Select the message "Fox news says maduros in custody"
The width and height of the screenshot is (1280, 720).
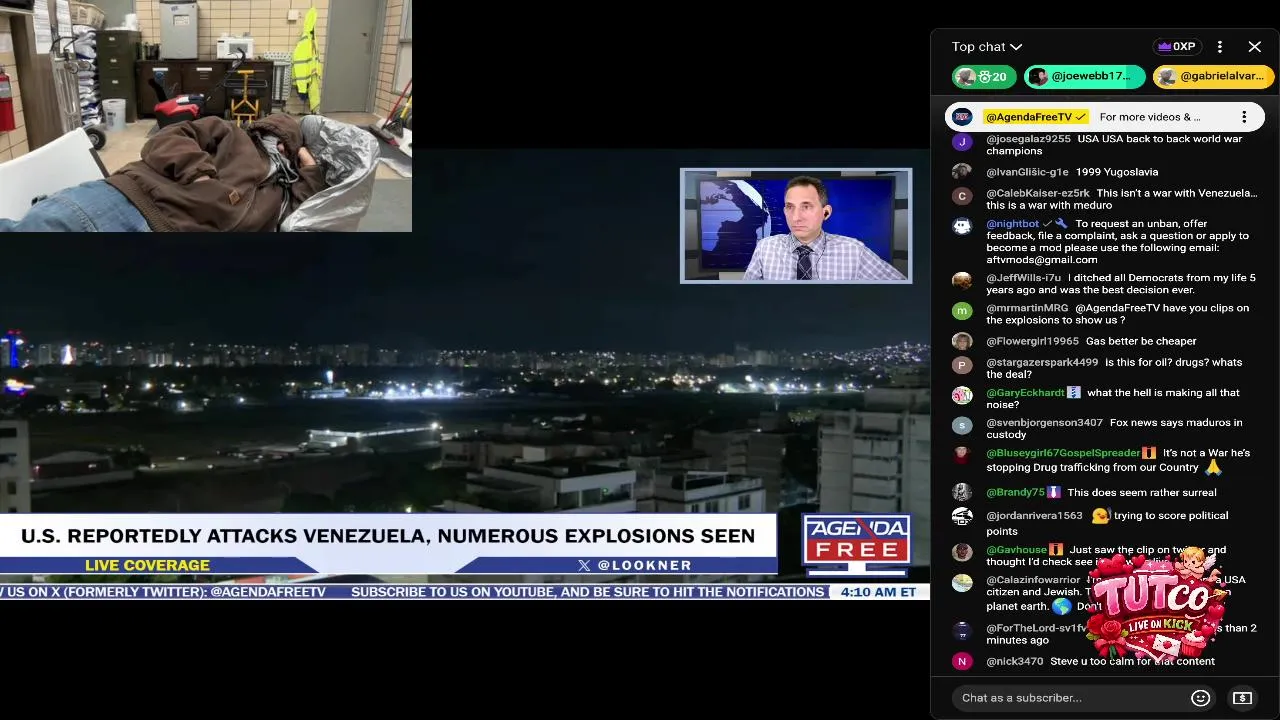click(1114, 429)
